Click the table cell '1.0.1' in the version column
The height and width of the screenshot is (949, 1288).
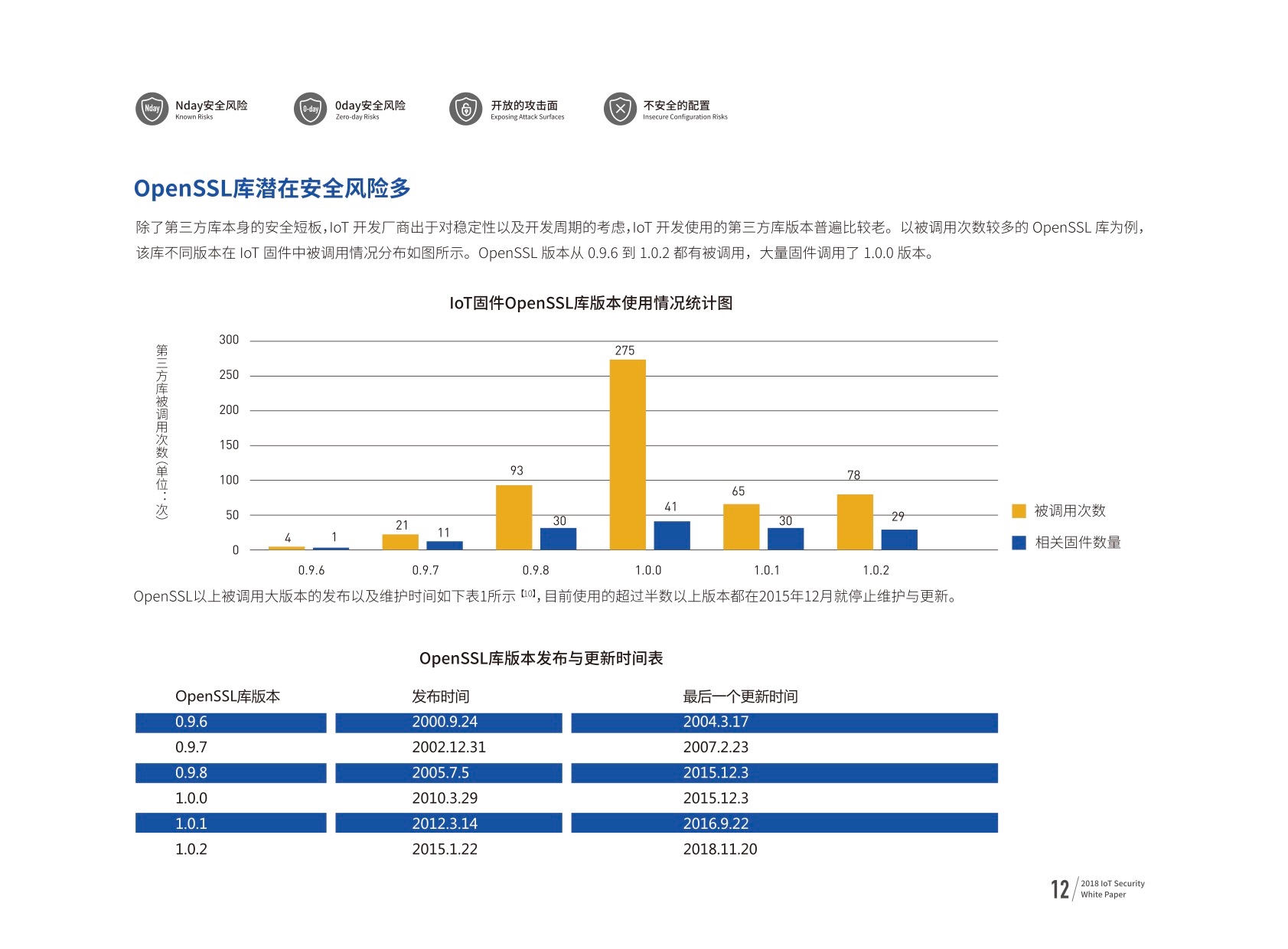click(x=191, y=823)
